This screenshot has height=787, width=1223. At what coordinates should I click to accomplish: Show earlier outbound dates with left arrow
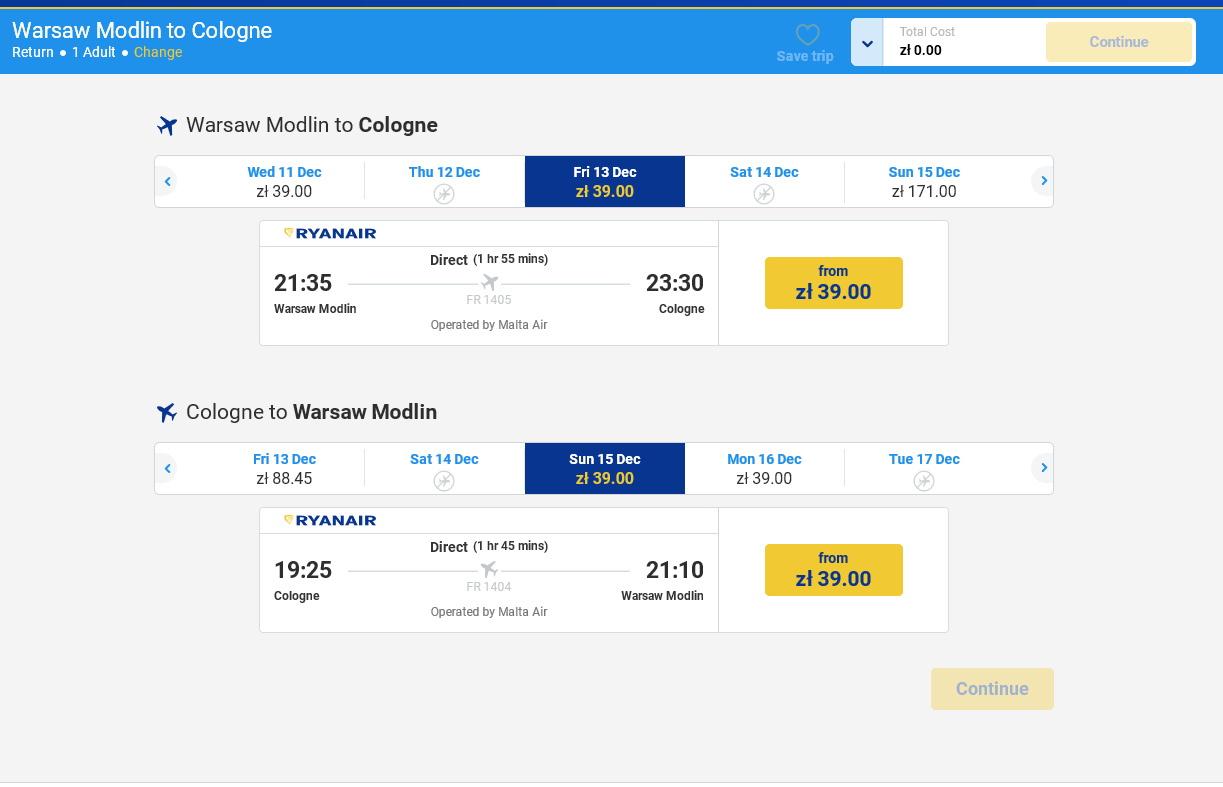coord(168,181)
